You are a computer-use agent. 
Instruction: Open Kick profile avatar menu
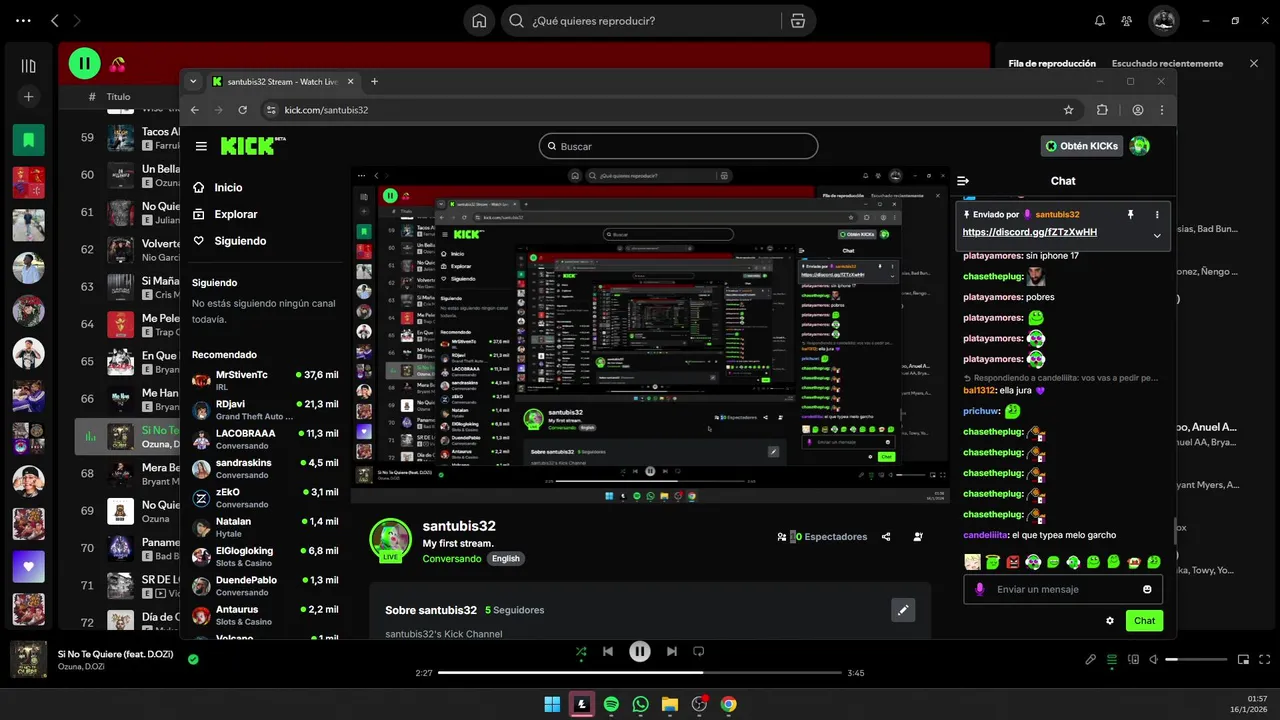click(x=1139, y=146)
